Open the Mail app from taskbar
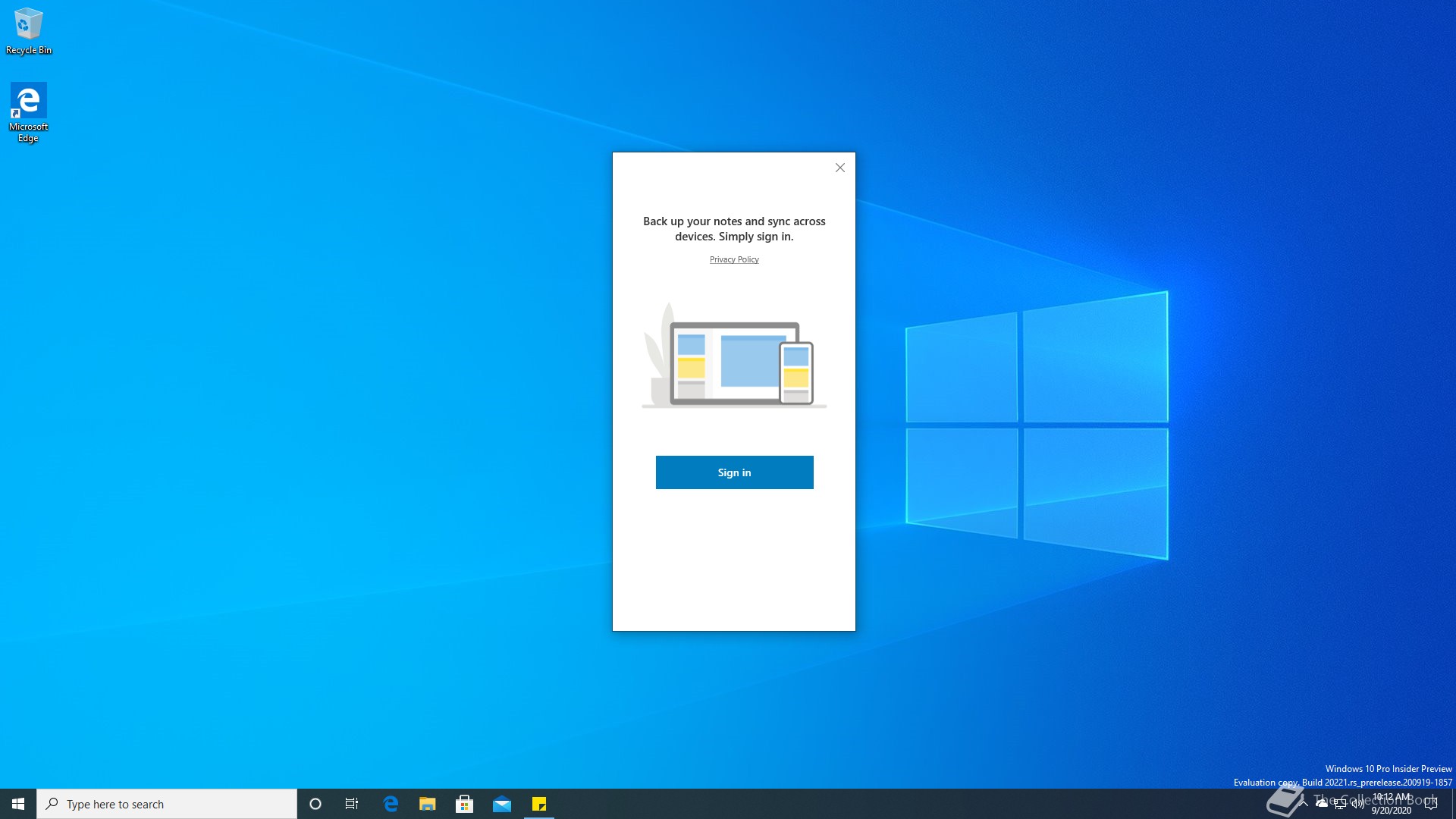 502,804
